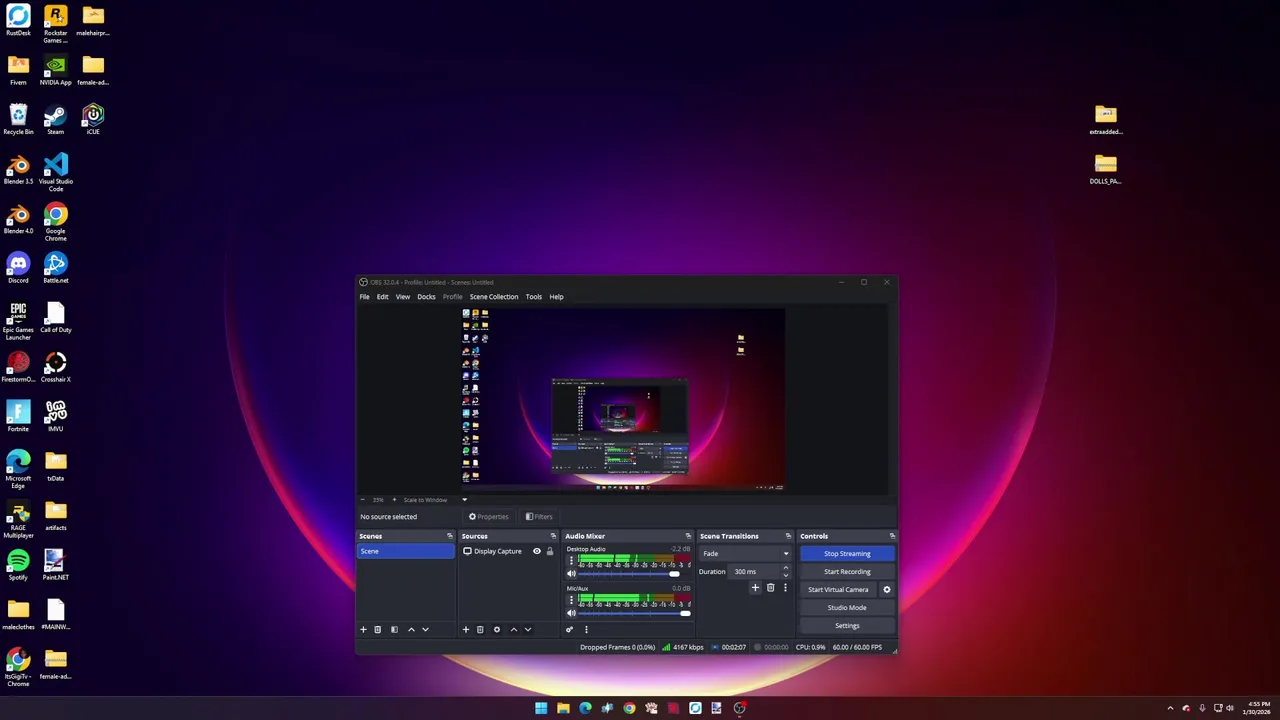Image resolution: width=1280 pixels, height=720 pixels.
Task: Select Steam desktop icon
Action: click(x=55, y=119)
